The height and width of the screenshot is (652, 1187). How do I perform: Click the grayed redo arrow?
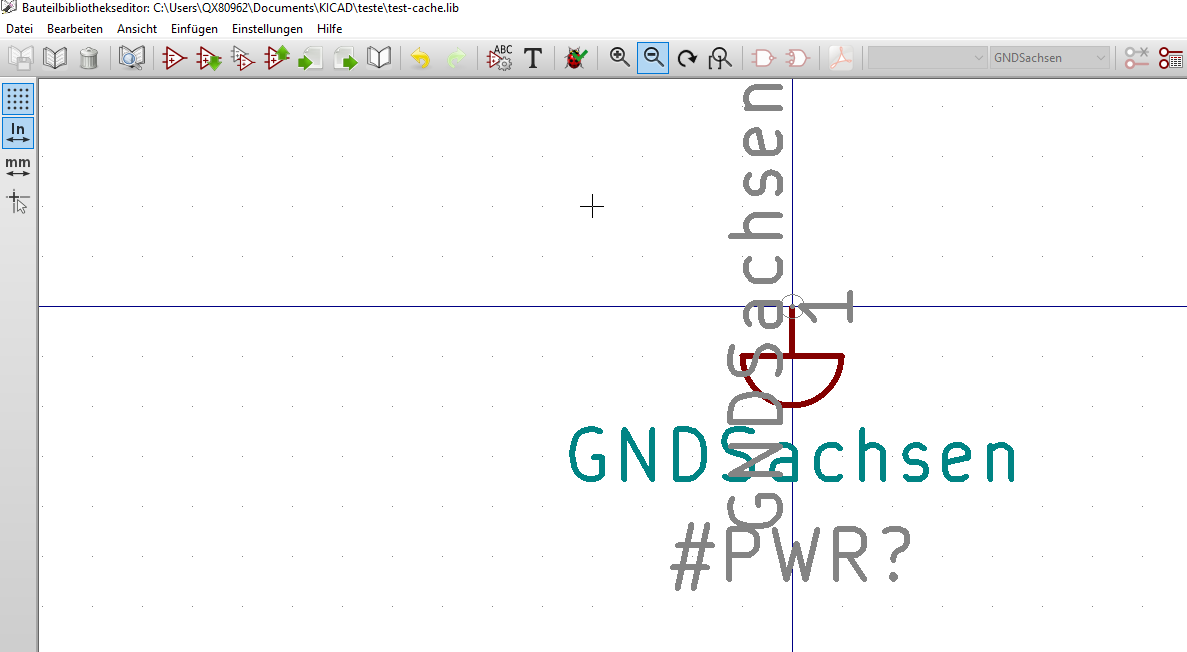[x=456, y=58]
